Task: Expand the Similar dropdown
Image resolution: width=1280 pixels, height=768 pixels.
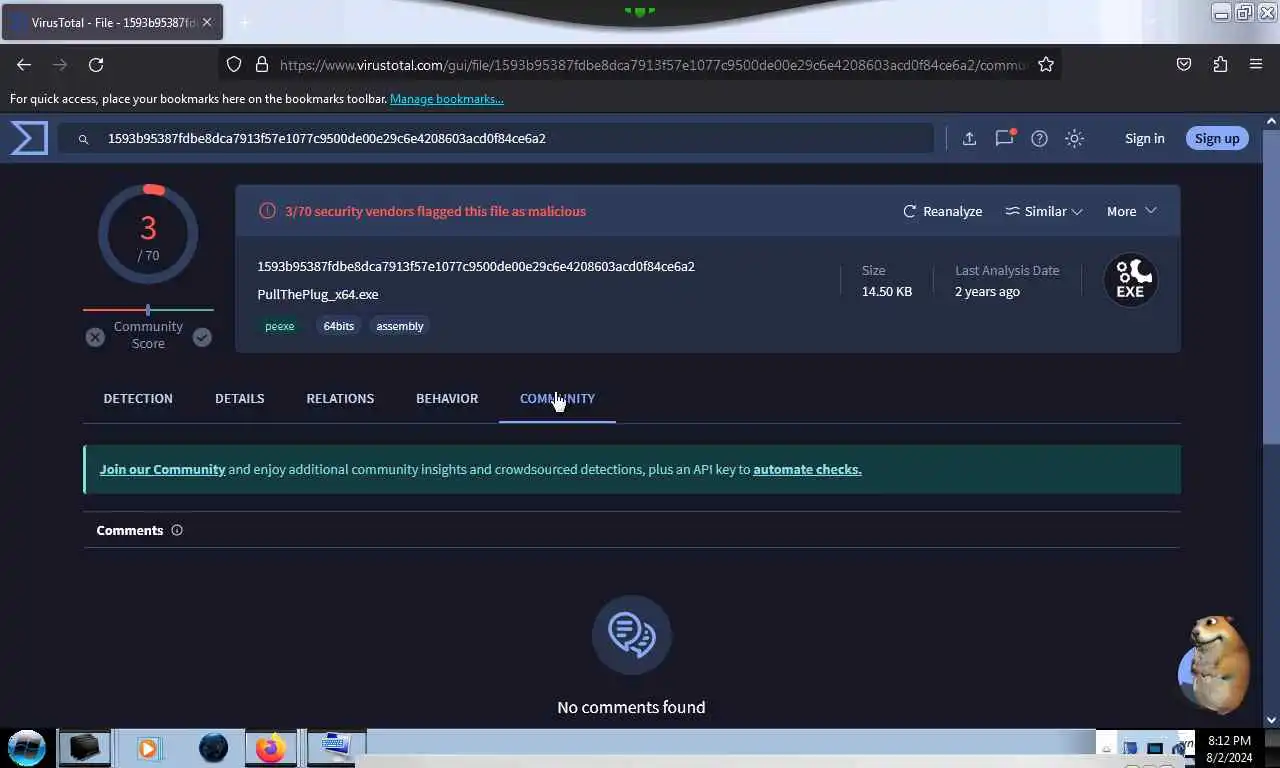Action: pos(1044,211)
